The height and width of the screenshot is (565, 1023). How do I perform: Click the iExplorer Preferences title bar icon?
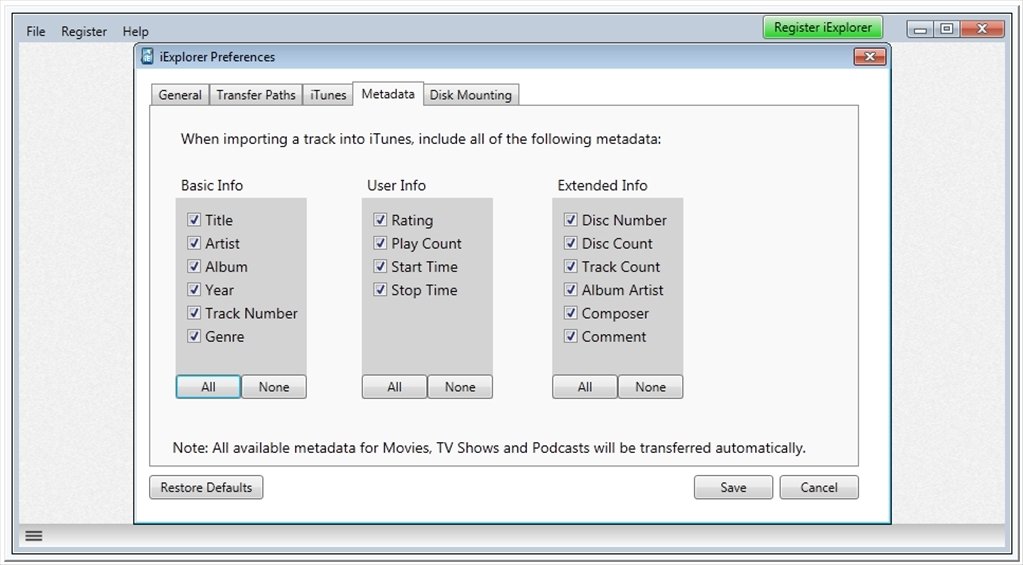tap(147, 57)
